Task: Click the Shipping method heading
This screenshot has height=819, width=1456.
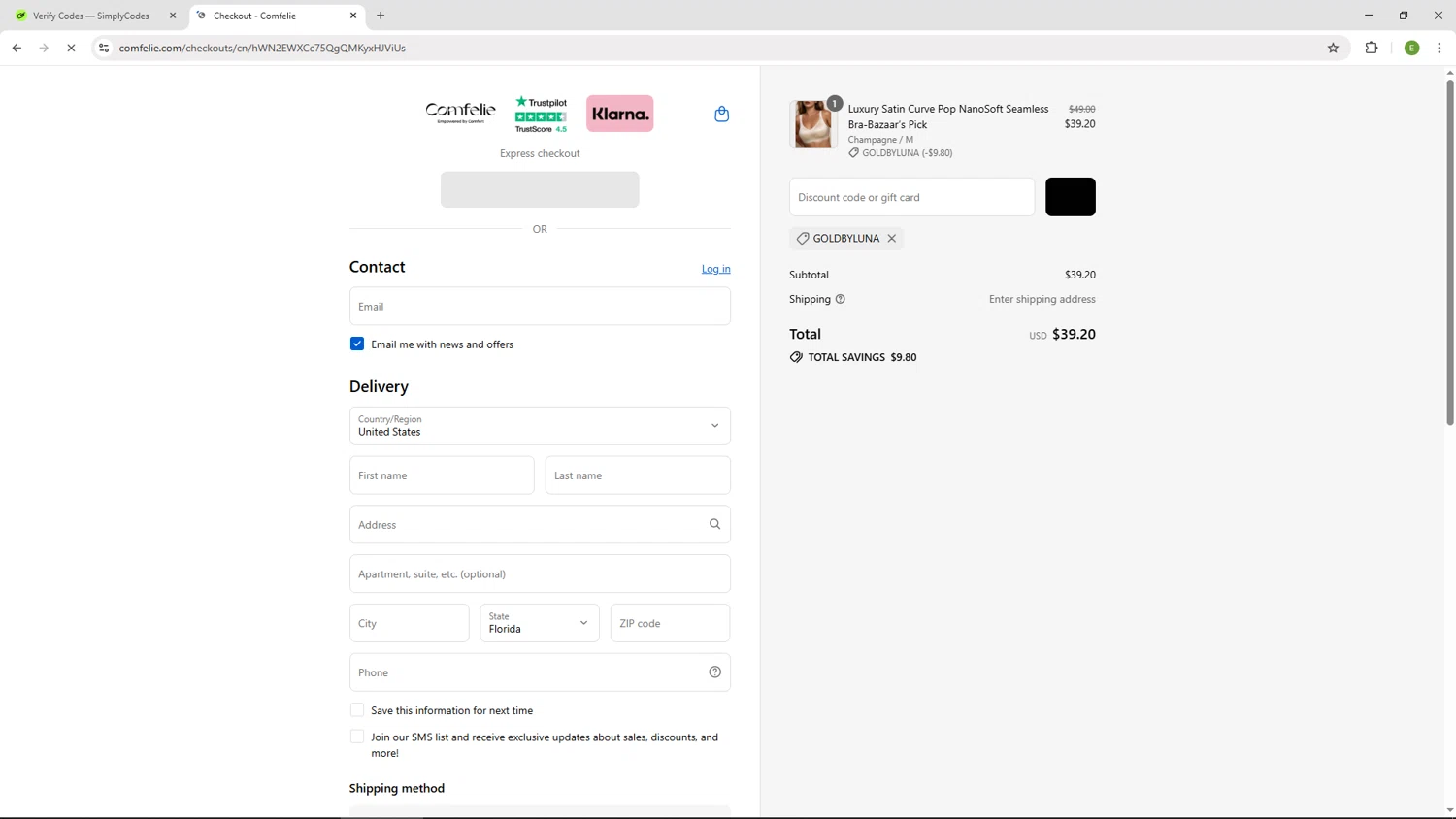Action: click(397, 788)
